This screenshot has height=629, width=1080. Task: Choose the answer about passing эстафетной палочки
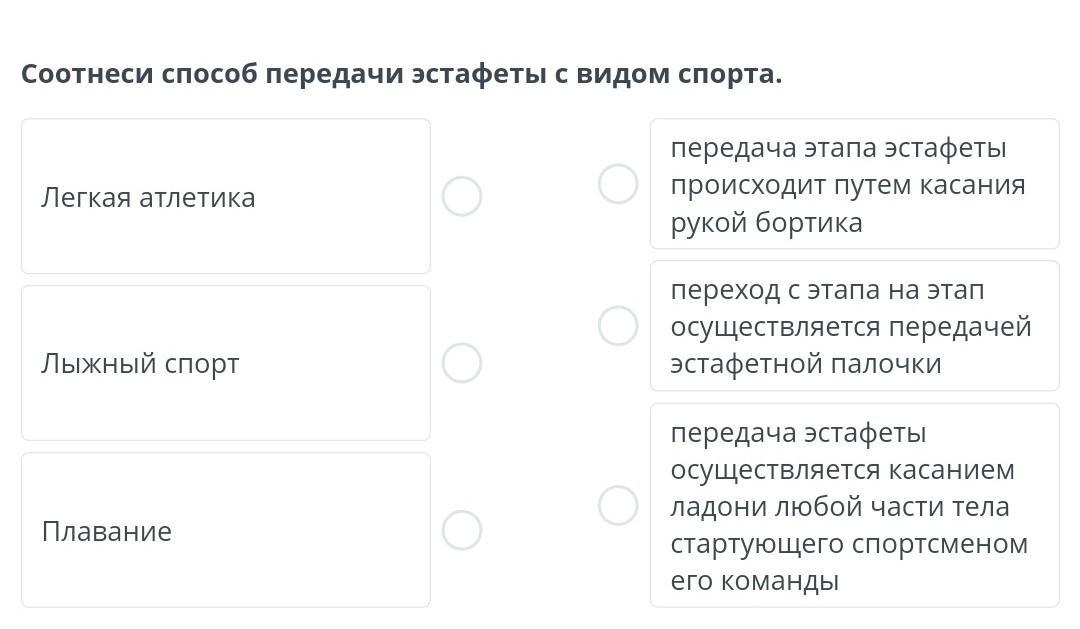[x=854, y=326]
